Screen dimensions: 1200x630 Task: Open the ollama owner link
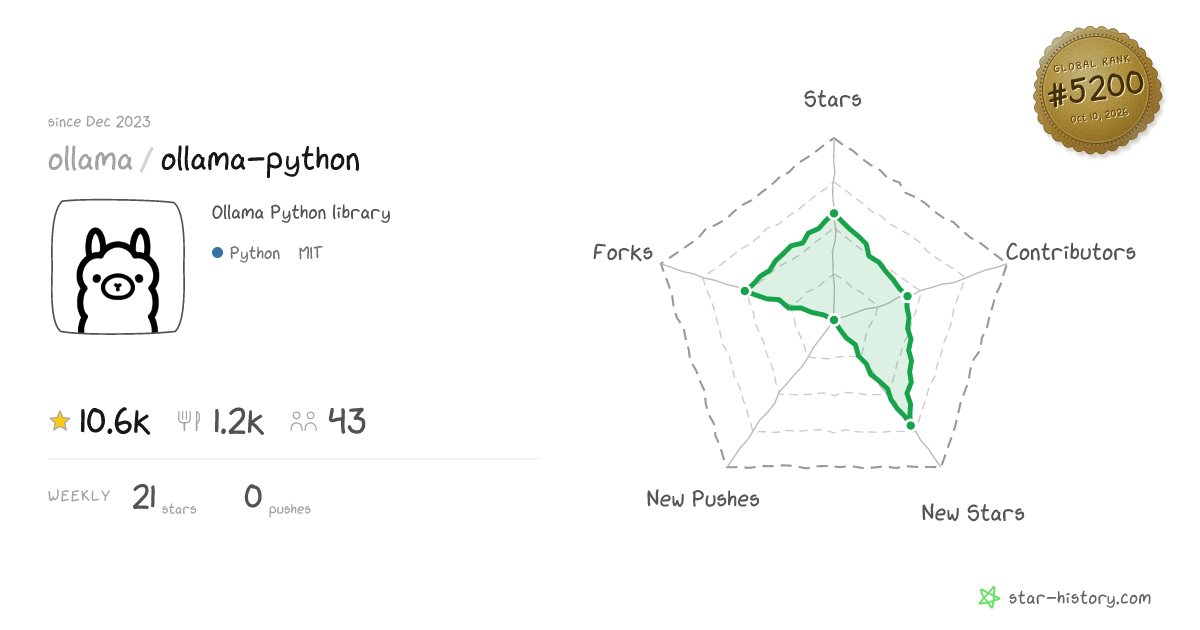[90, 160]
